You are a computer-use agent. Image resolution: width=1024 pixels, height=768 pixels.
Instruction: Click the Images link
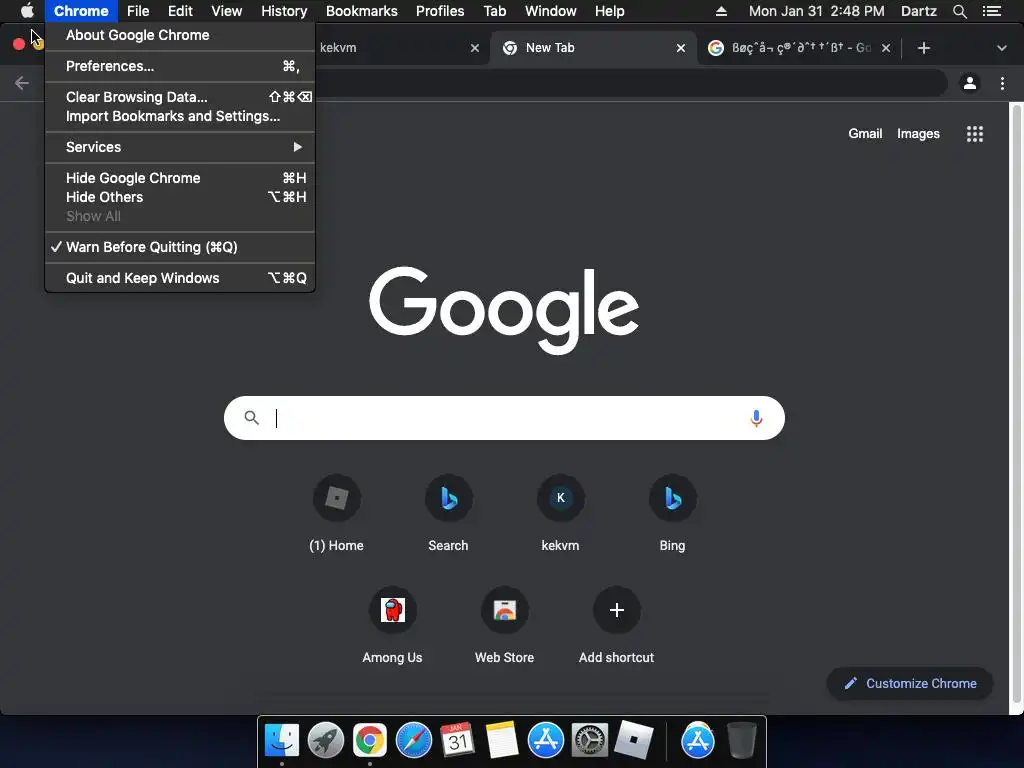click(x=918, y=134)
